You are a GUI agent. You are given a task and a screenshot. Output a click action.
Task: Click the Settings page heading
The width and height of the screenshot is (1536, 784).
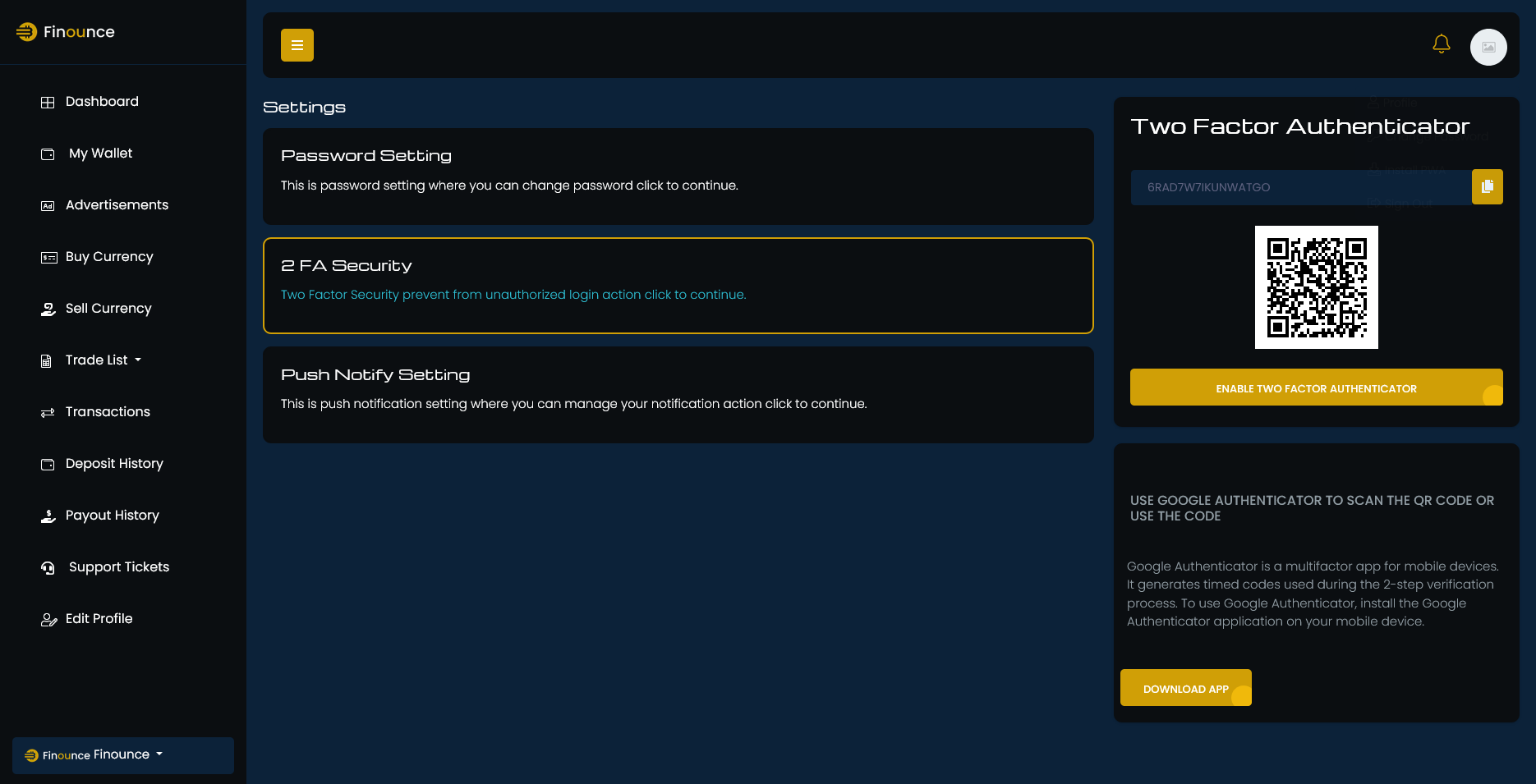(x=304, y=108)
